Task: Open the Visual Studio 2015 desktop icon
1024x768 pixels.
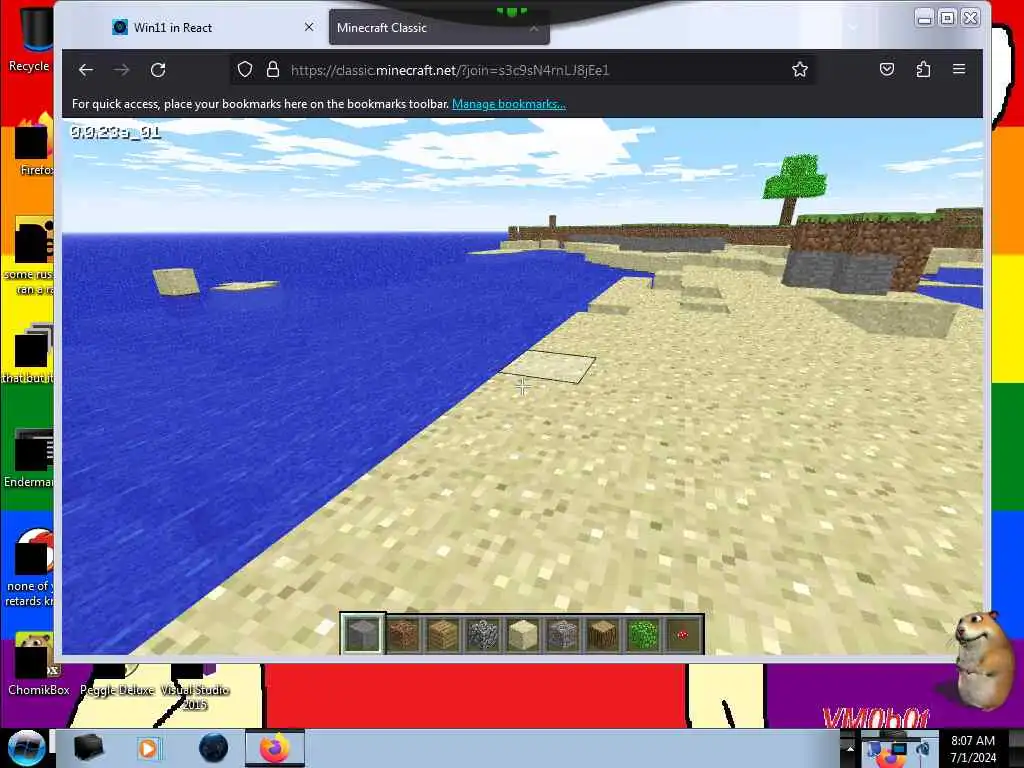Action: tap(195, 687)
